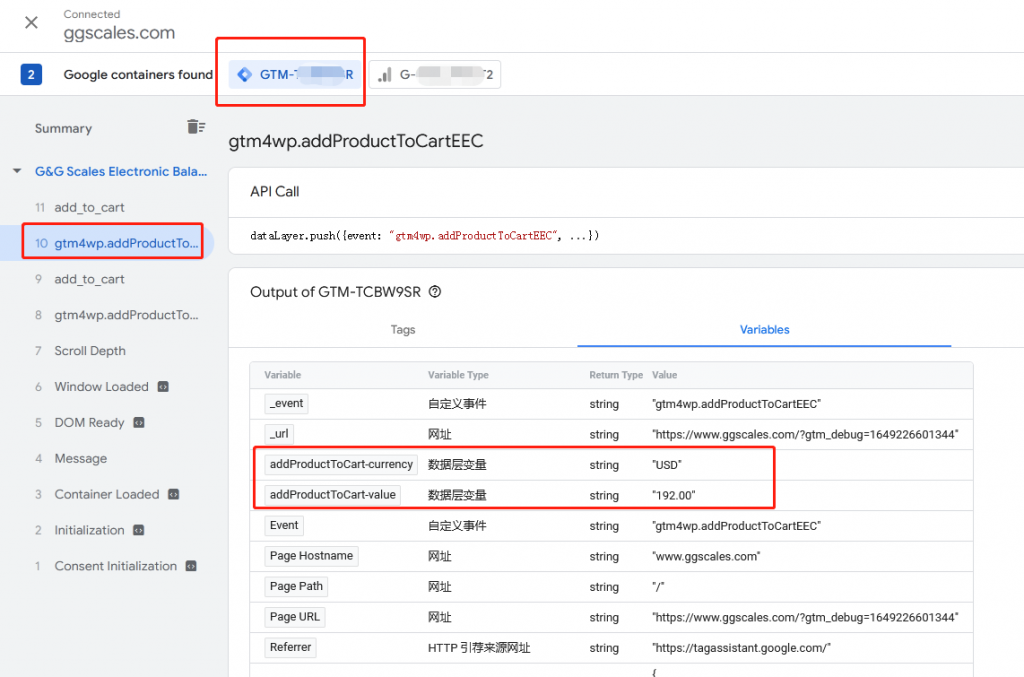Click the Event variable chip
This screenshot has width=1024, height=677.
click(284, 525)
